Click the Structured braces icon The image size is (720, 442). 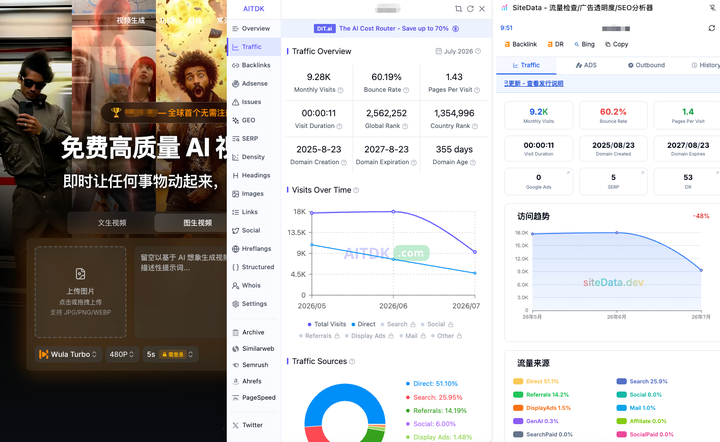236,267
